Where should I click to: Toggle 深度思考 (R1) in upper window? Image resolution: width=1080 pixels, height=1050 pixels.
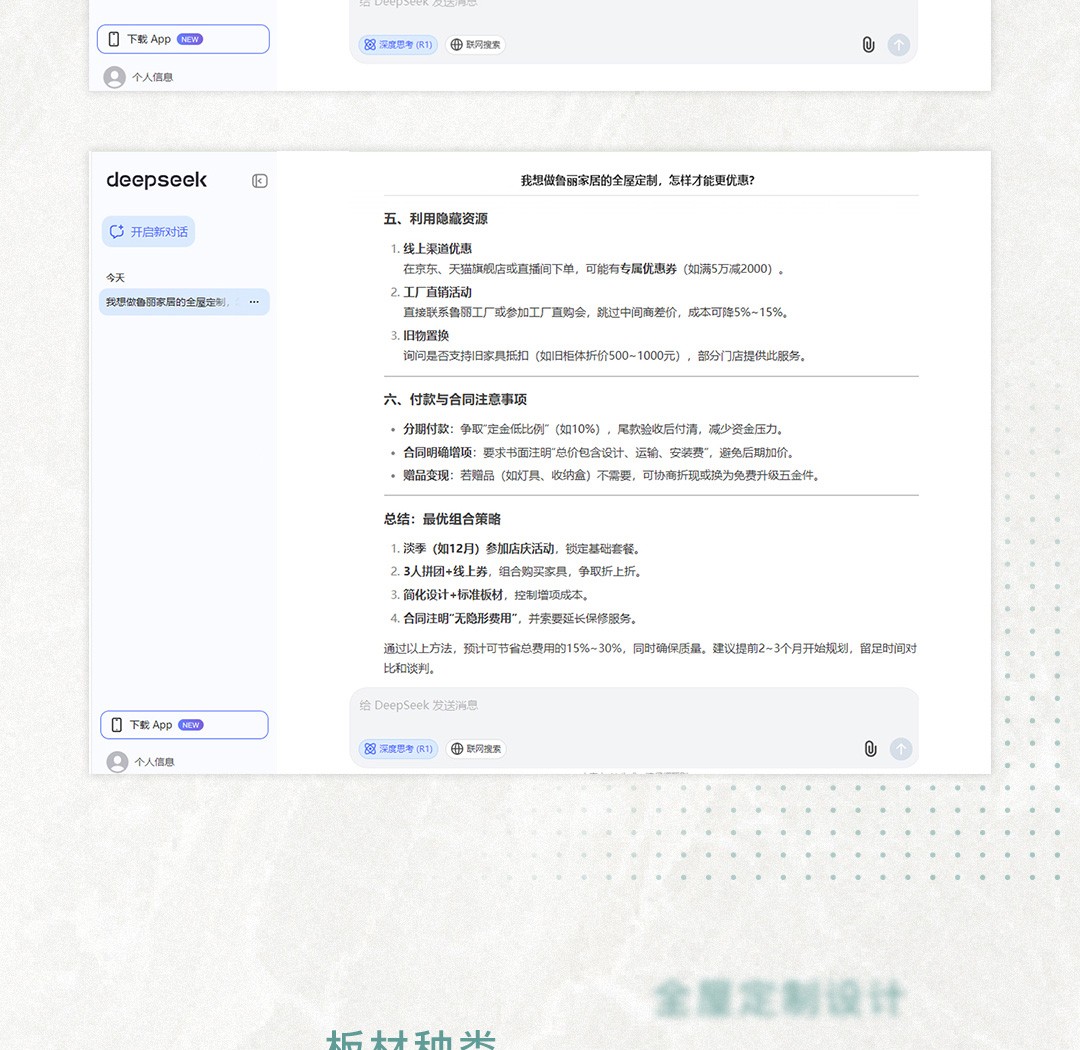point(398,45)
